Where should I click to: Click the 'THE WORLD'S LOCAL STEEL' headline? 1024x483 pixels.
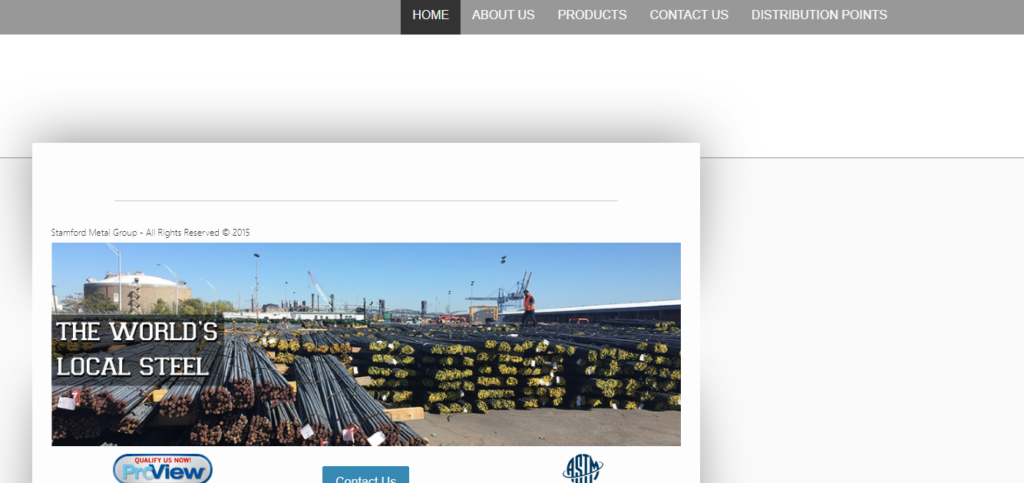tap(136, 348)
